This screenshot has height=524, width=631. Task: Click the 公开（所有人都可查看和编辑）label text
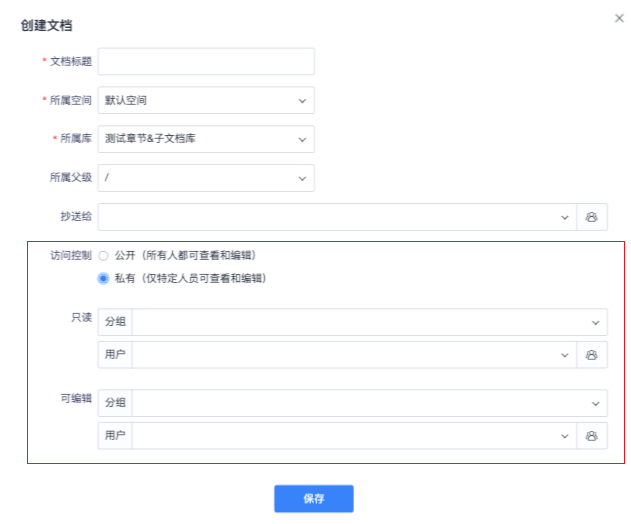[185, 256]
